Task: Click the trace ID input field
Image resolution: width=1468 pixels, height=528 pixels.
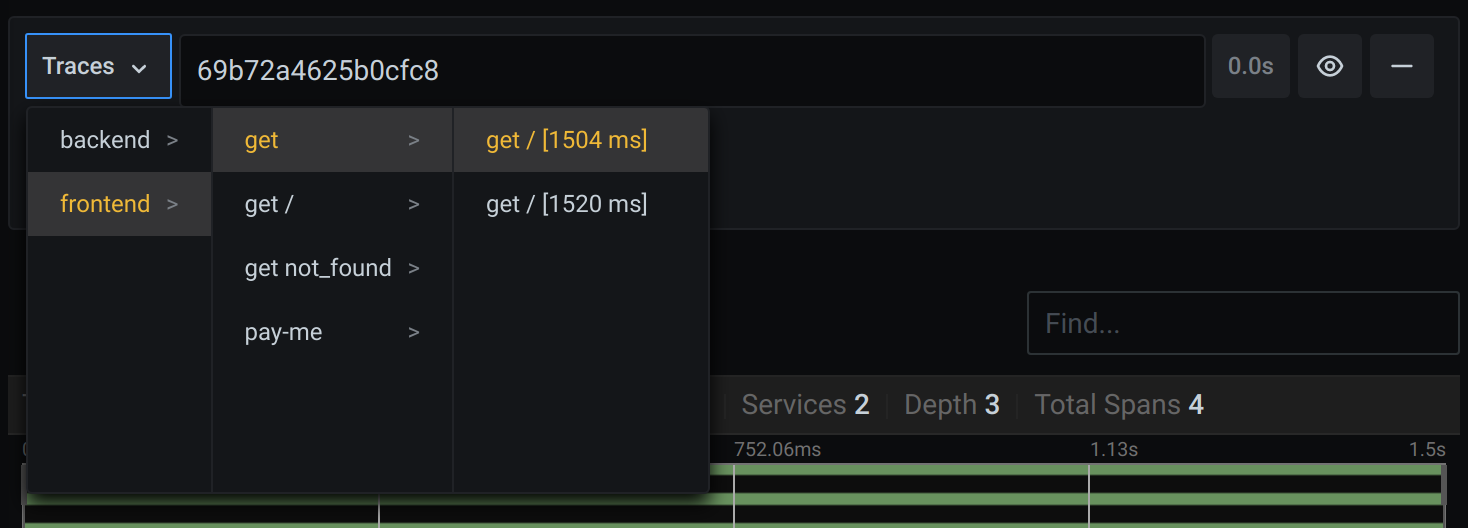Action: [x=690, y=70]
